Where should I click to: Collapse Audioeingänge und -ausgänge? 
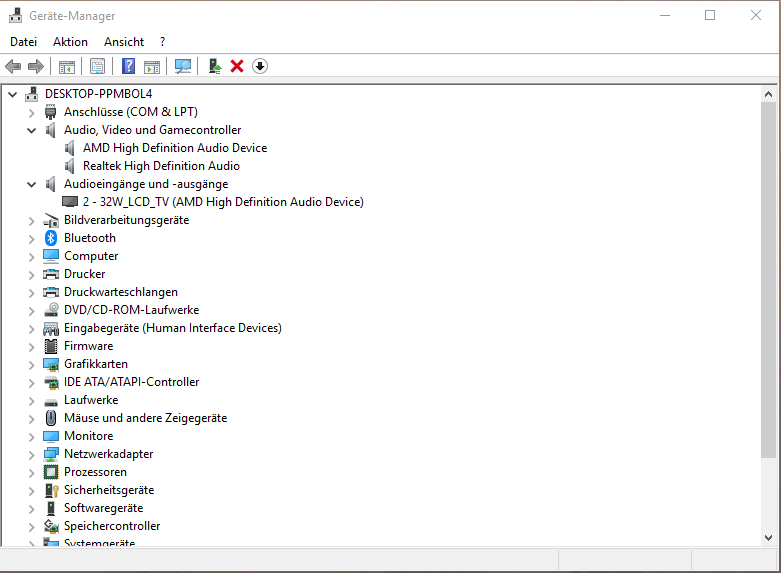point(31,184)
